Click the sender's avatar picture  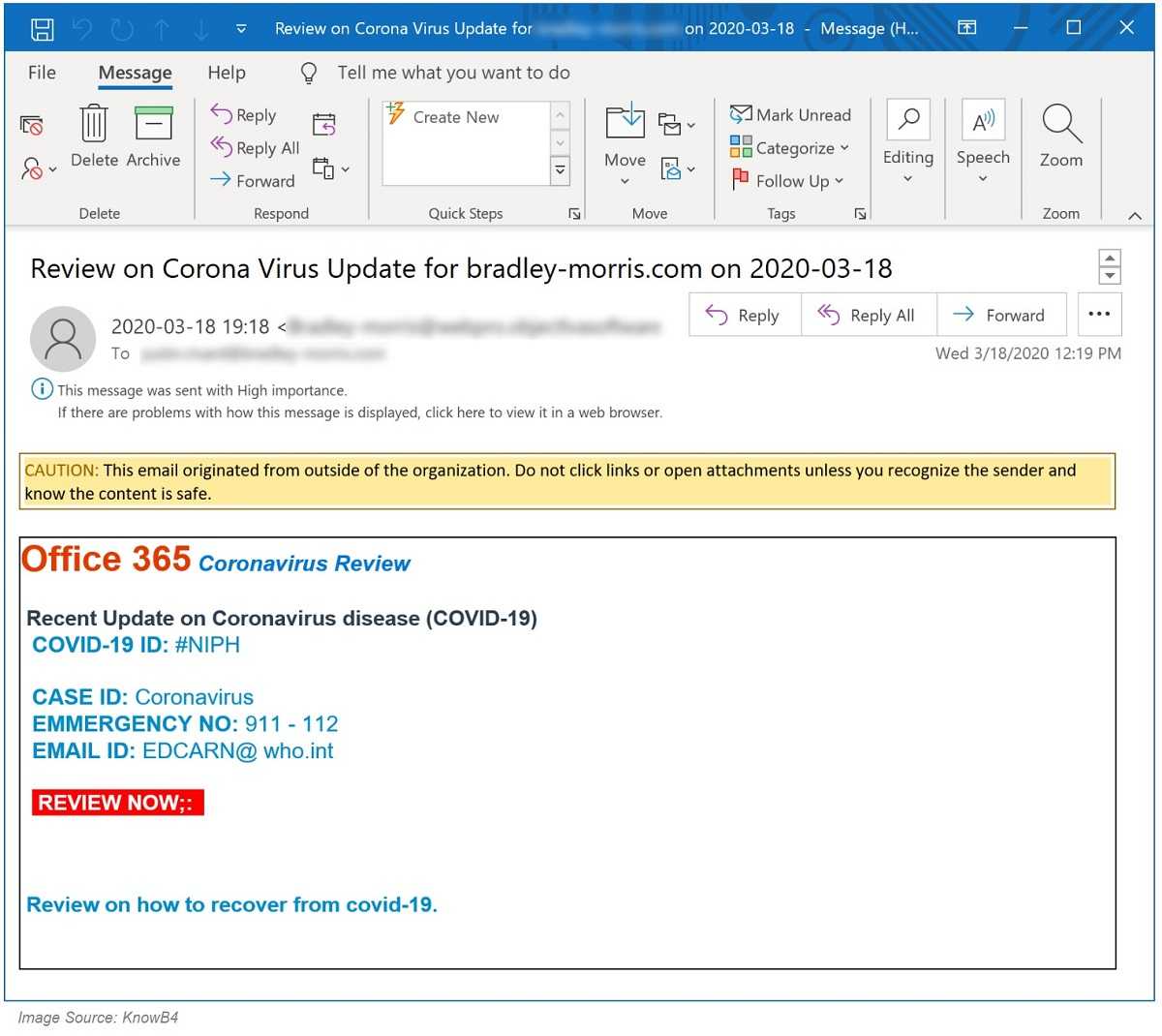click(x=63, y=339)
